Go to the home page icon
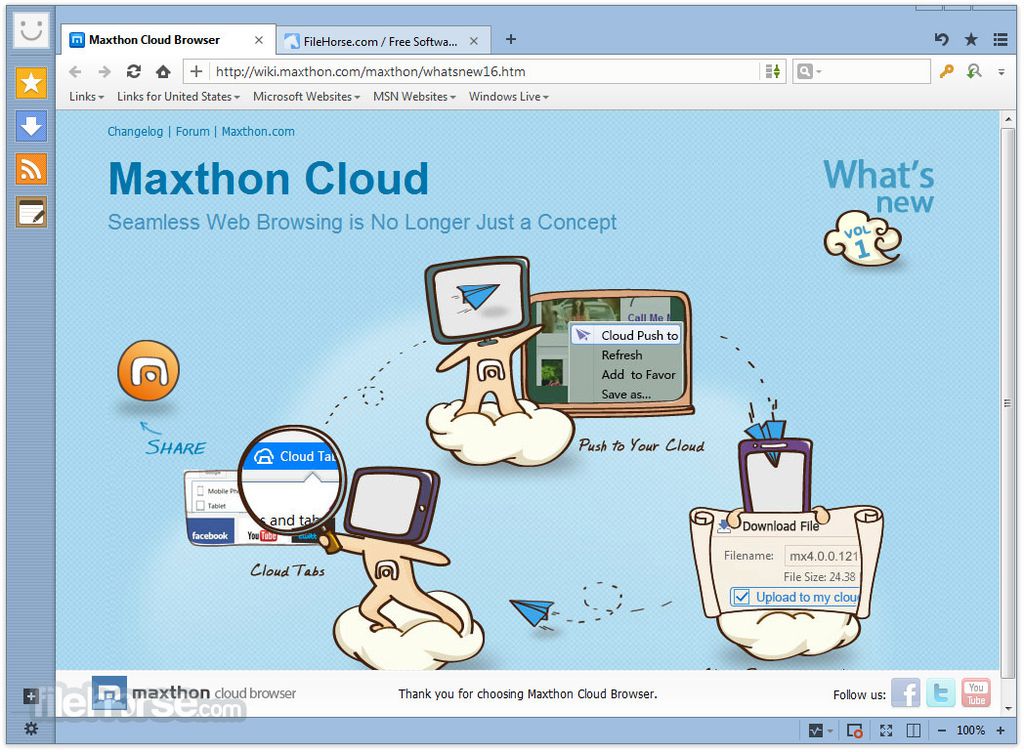1024x752 pixels. [163, 71]
